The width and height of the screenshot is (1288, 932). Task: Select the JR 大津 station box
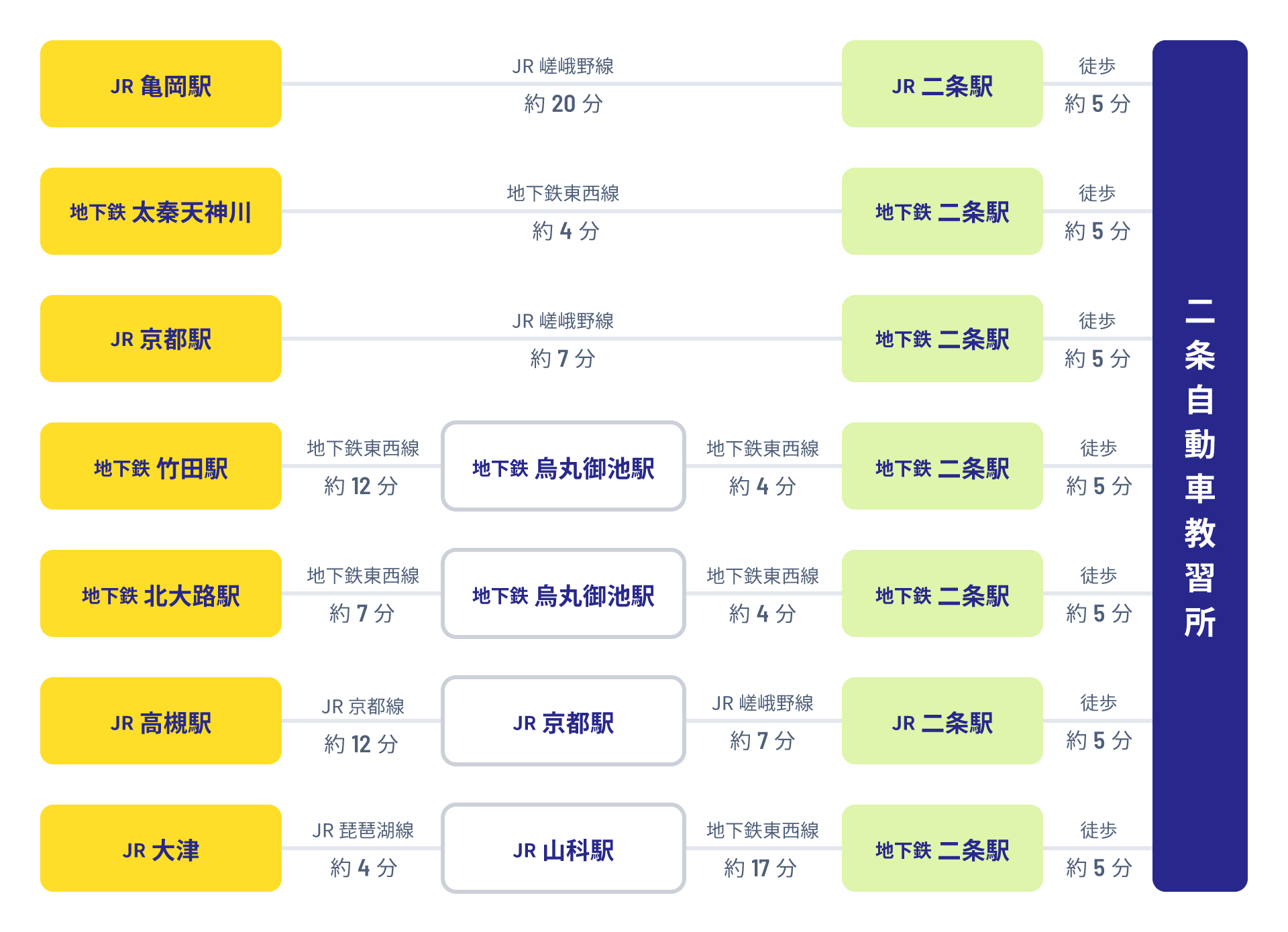pyautogui.click(x=161, y=848)
